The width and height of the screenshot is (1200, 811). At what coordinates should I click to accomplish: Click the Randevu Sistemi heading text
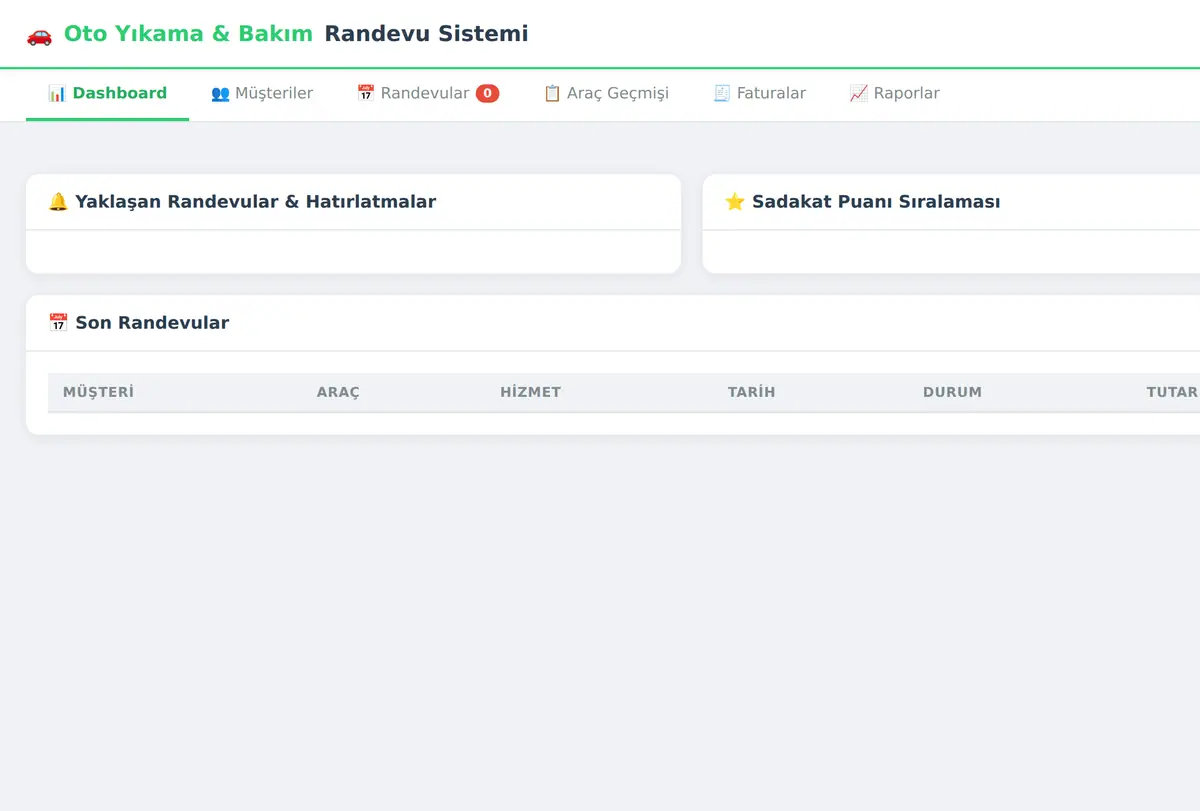pos(426,34)
